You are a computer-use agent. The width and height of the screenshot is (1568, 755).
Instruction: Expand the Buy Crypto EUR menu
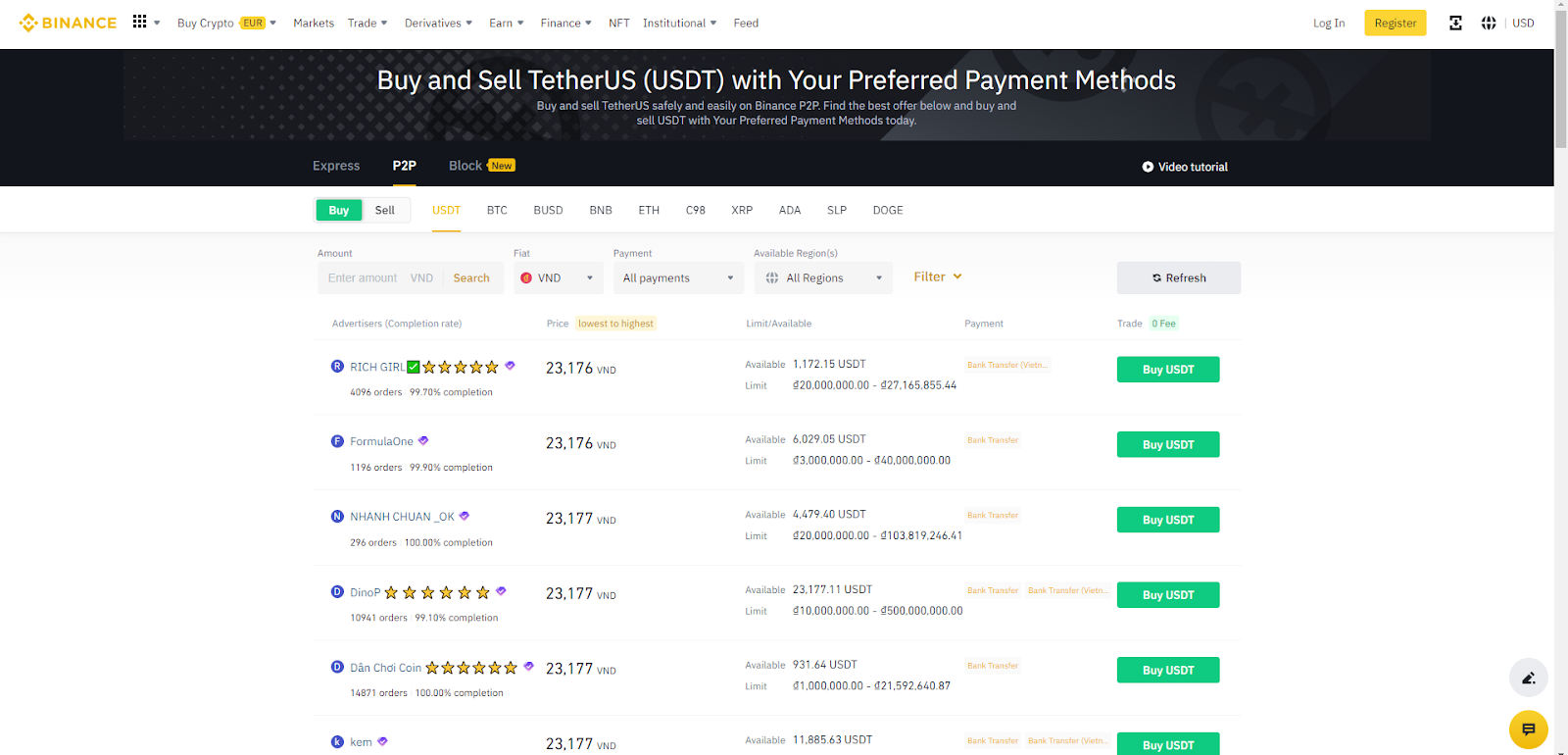226,23
